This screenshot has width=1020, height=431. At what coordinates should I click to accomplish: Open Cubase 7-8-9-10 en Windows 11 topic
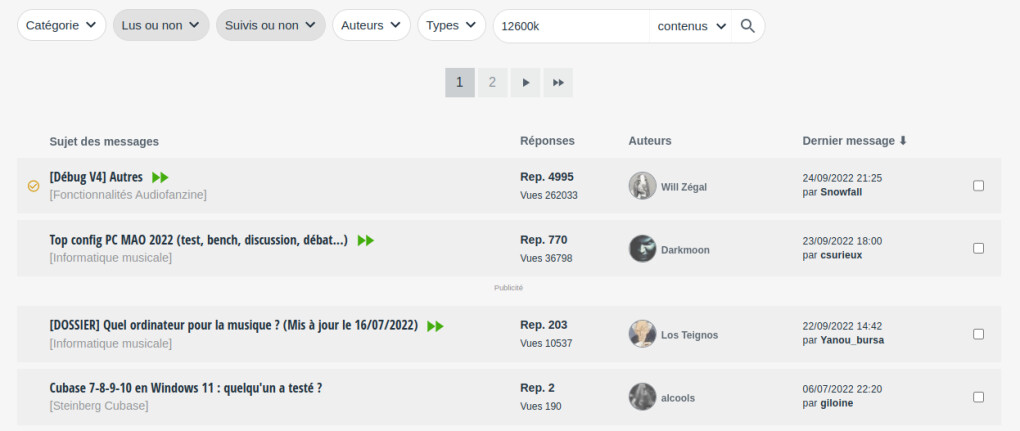coord(185,388)
